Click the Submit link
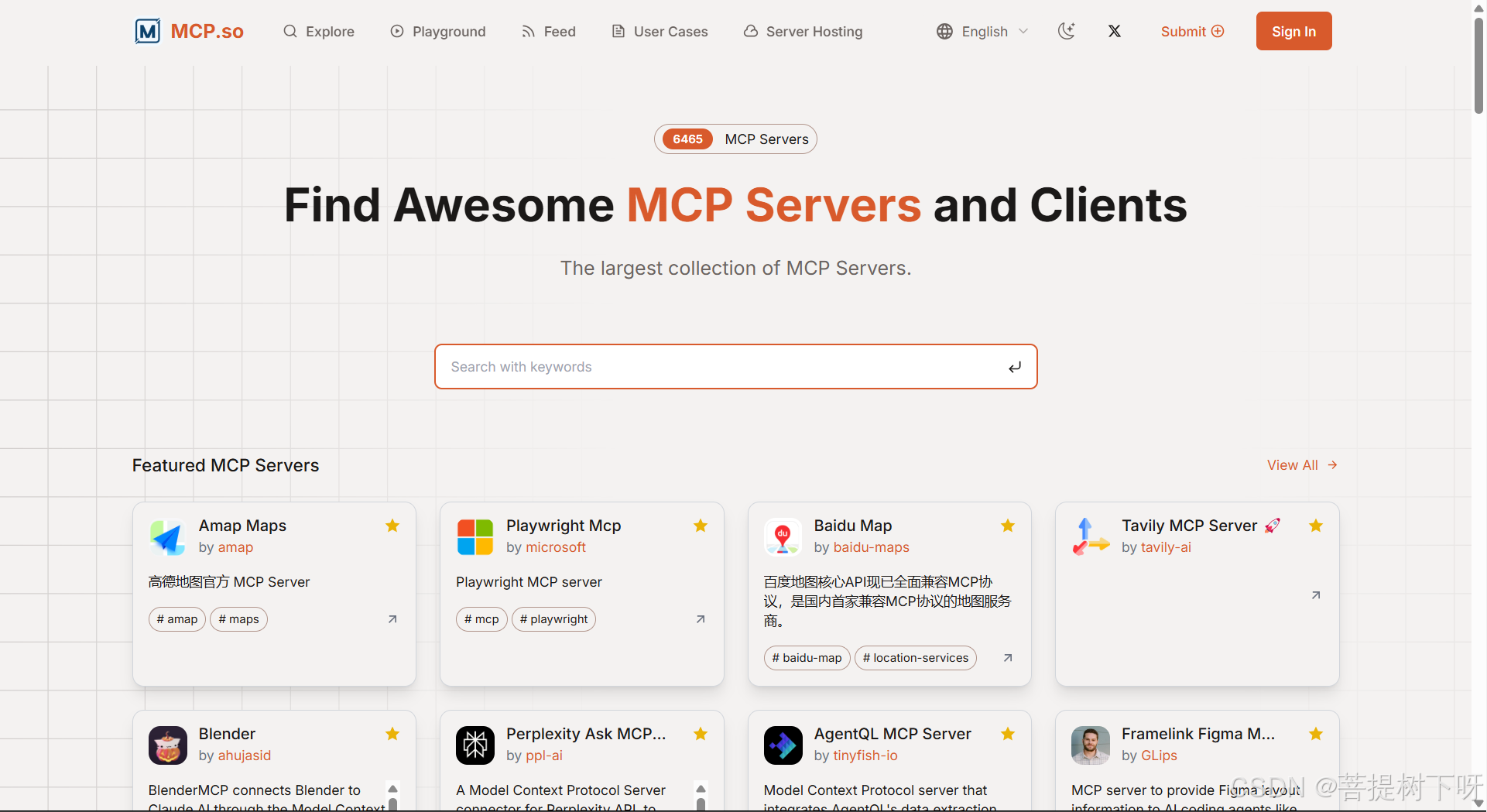The image size is (1487, 812). (x=1192, y=31)
